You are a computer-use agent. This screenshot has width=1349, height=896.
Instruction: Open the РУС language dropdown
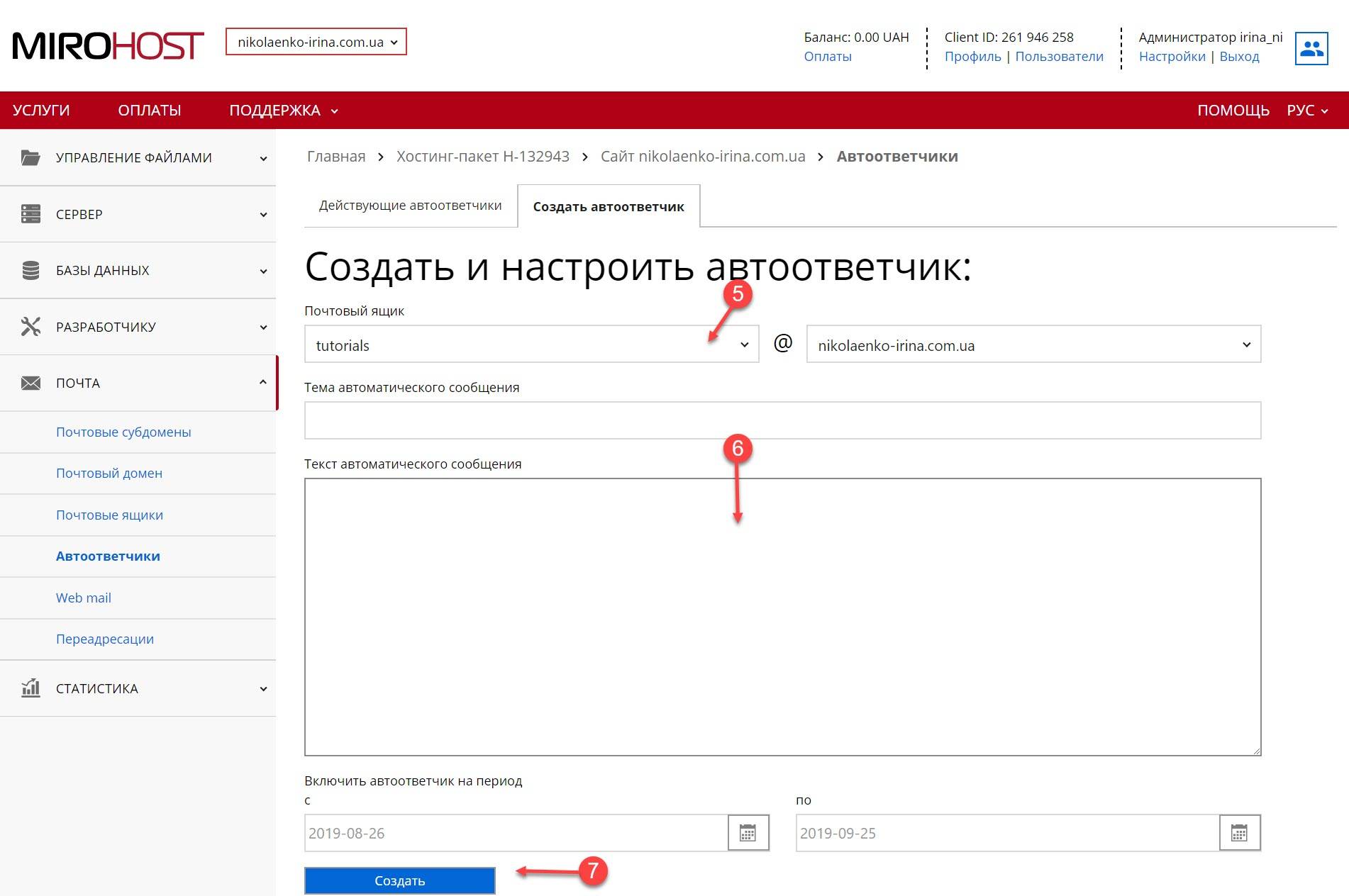pos(1307,111)
